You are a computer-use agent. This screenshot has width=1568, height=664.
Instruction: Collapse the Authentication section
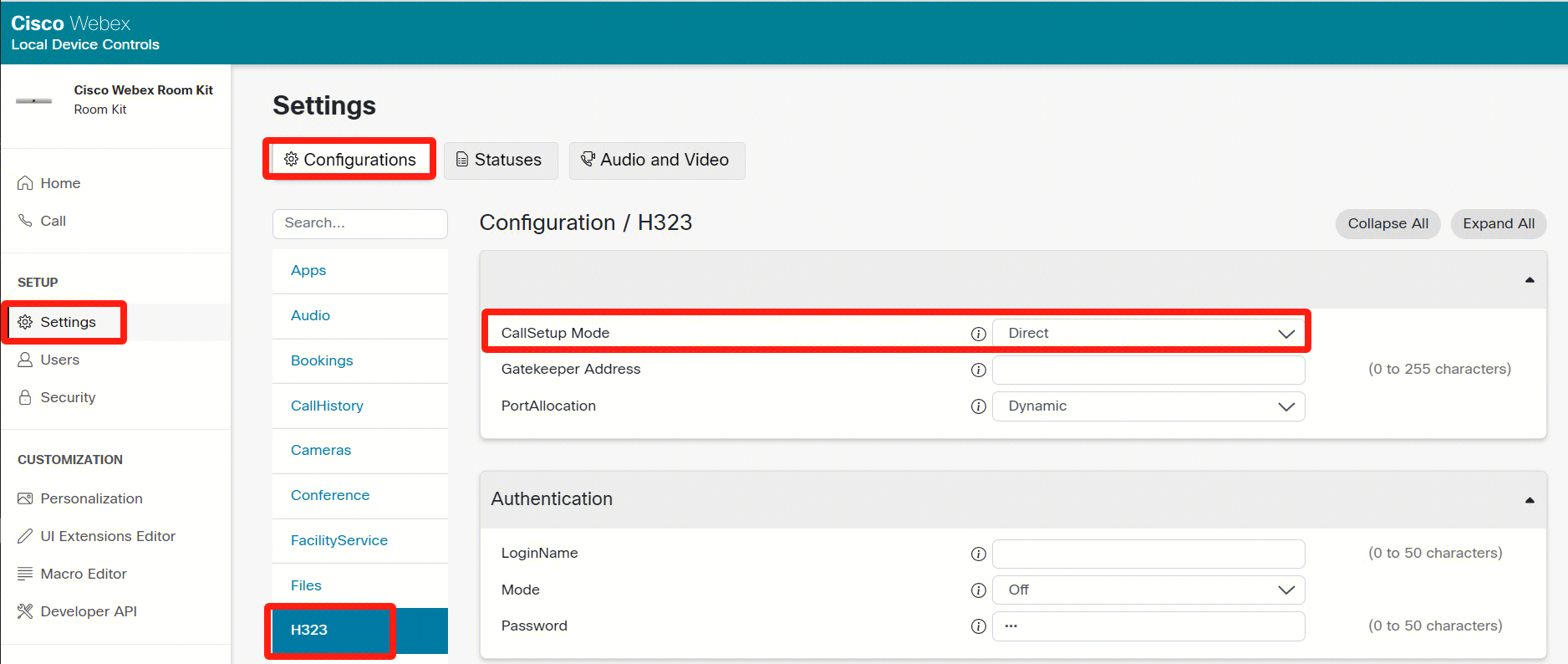click(1530, 500)
